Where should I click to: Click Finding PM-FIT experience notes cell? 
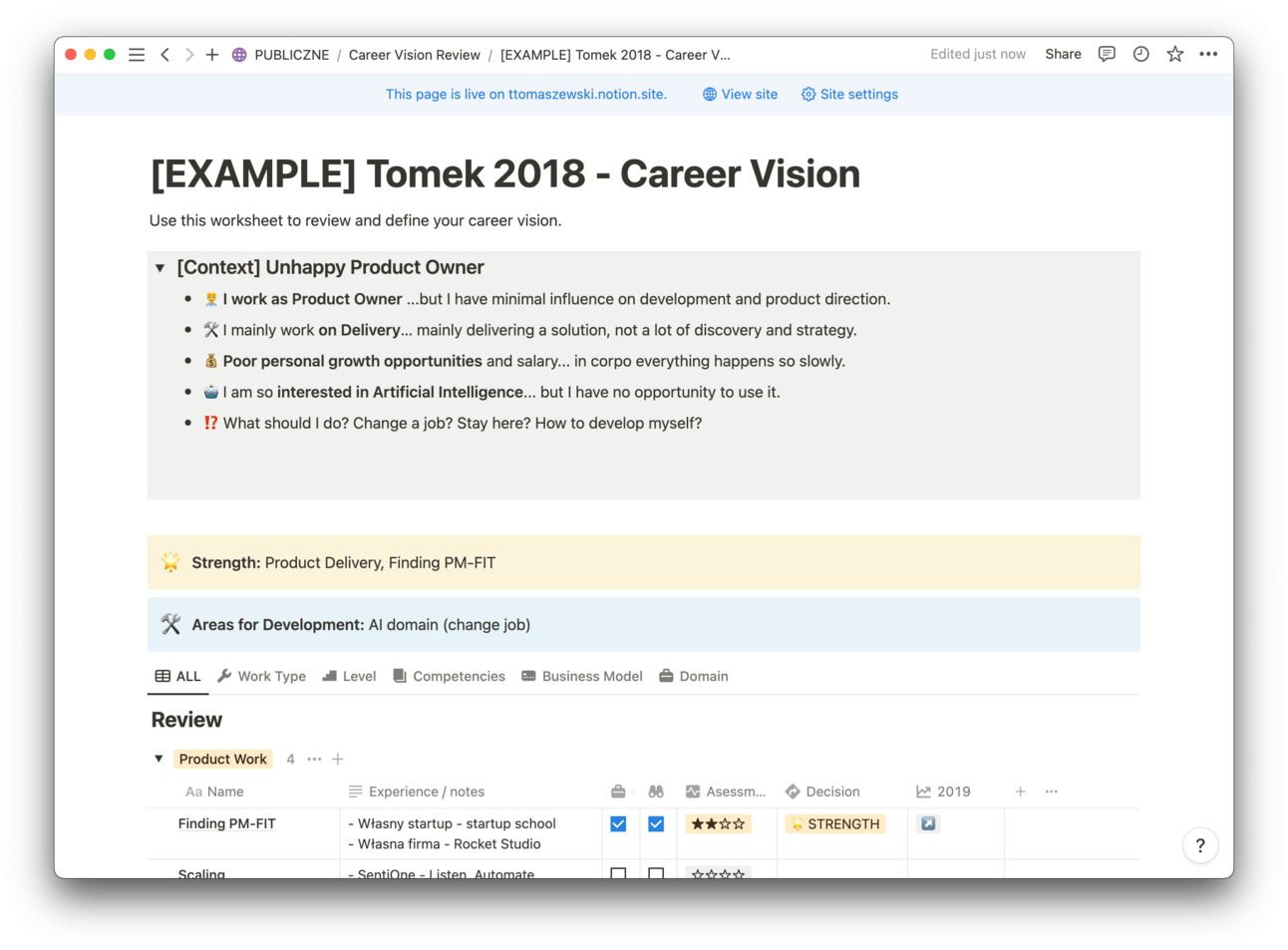tap(471, 833)
